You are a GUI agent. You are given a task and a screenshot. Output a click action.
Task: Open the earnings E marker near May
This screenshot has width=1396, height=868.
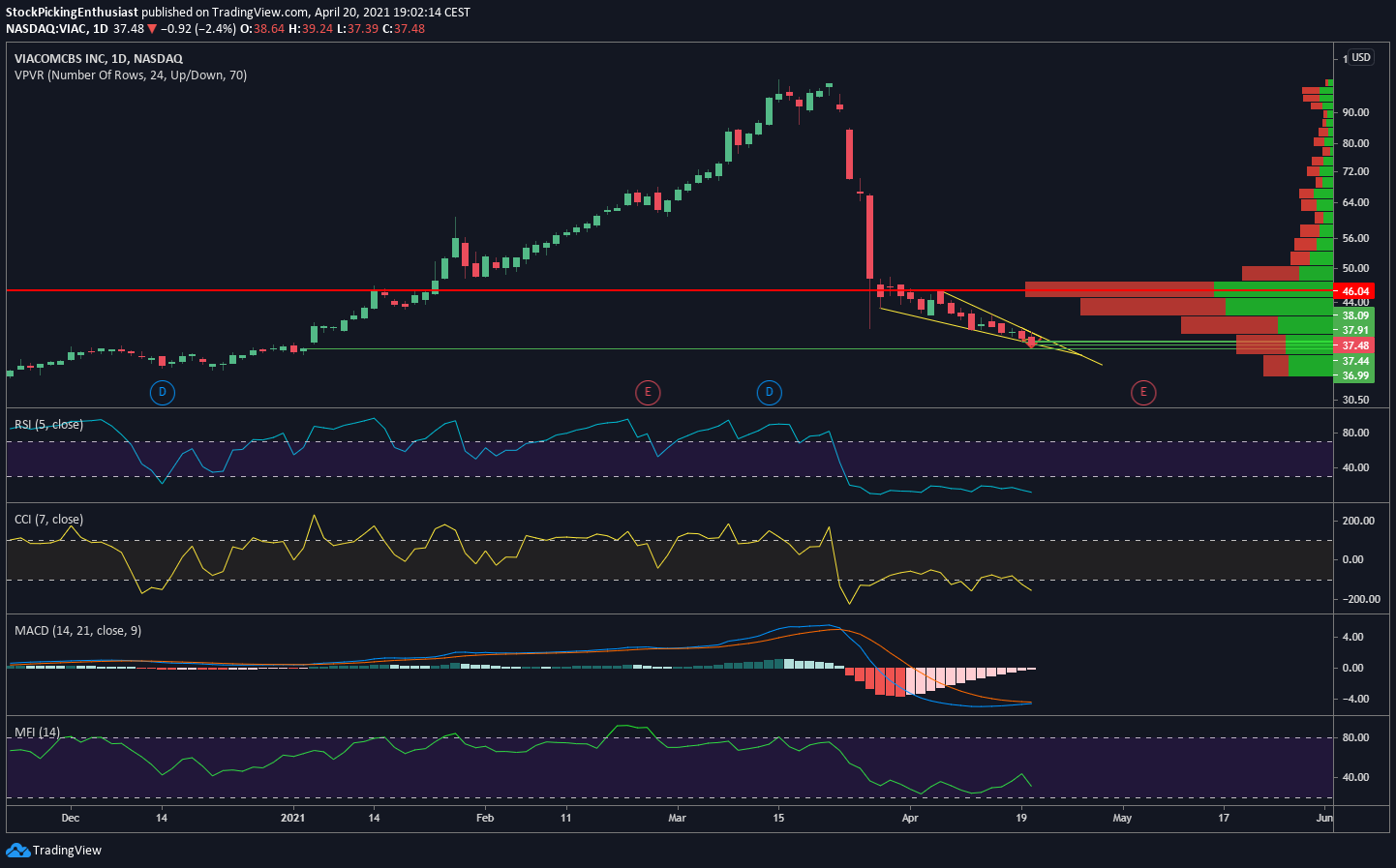1143,392
